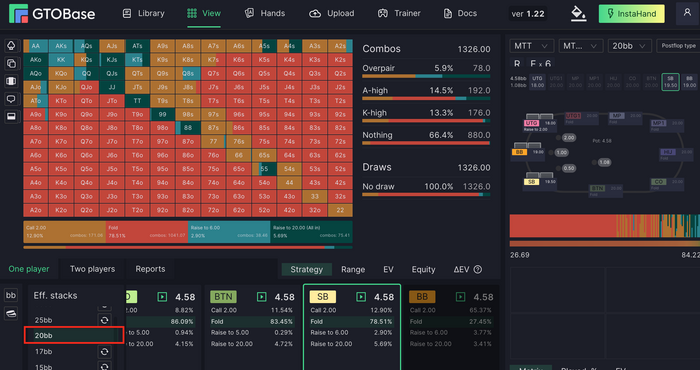Open the Docs page
The height and width of the screenshot is (370, 700).
460,13
